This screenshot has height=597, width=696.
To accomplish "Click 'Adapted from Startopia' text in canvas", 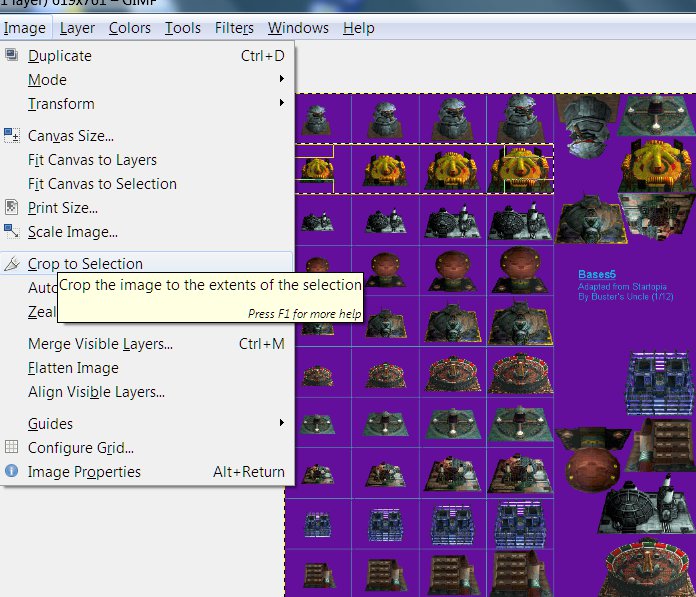I will pos(622,286).
